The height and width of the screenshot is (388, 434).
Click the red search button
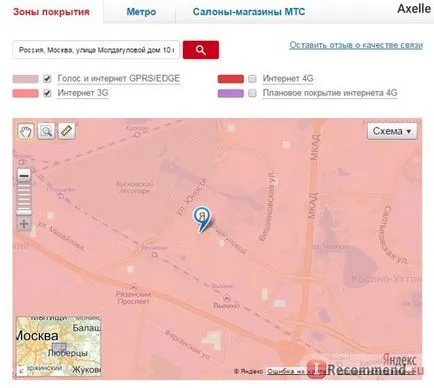[x=201, y=50]
